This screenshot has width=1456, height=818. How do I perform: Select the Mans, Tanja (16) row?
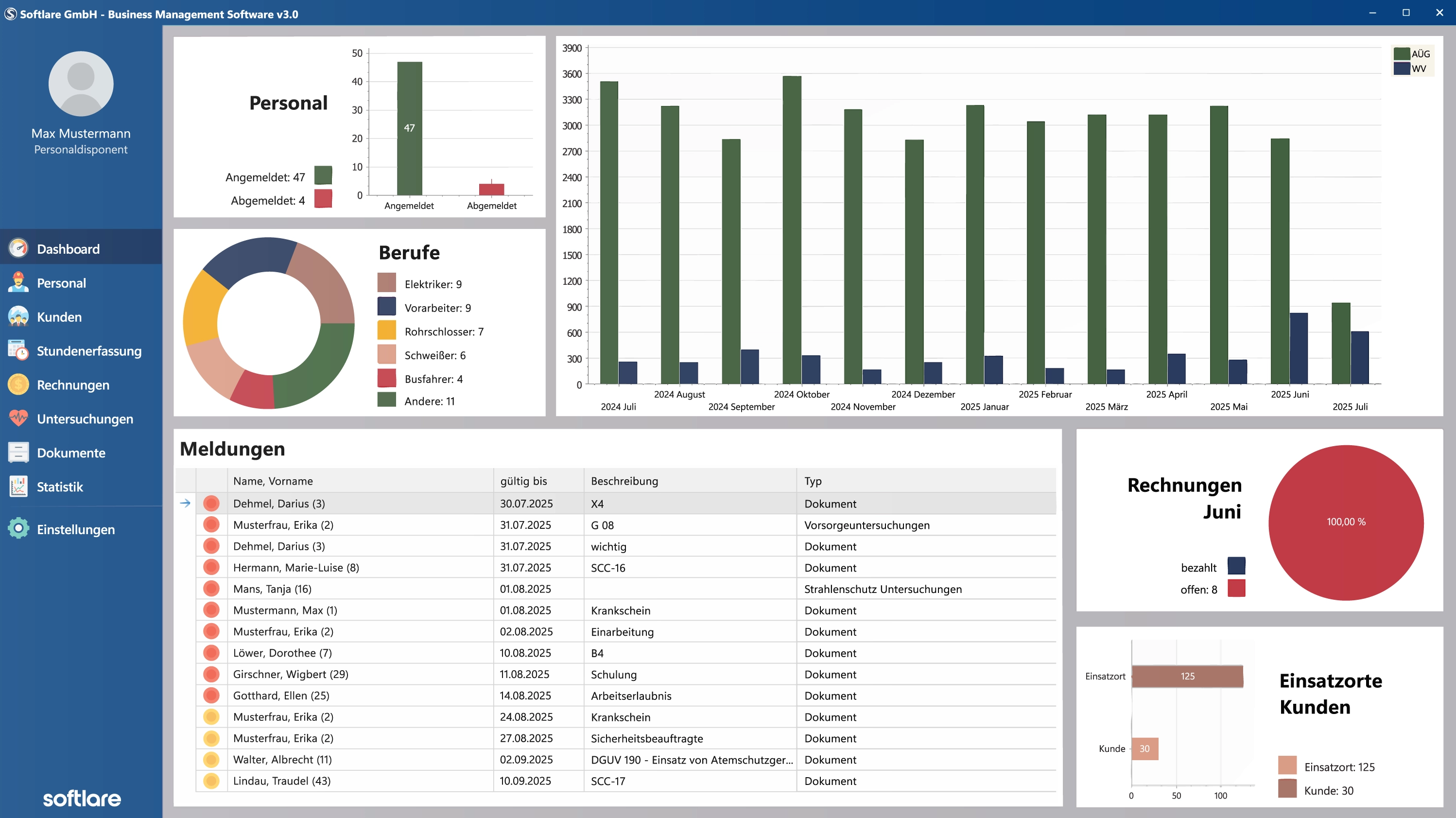pyautogui.click(x=273, y=589)
